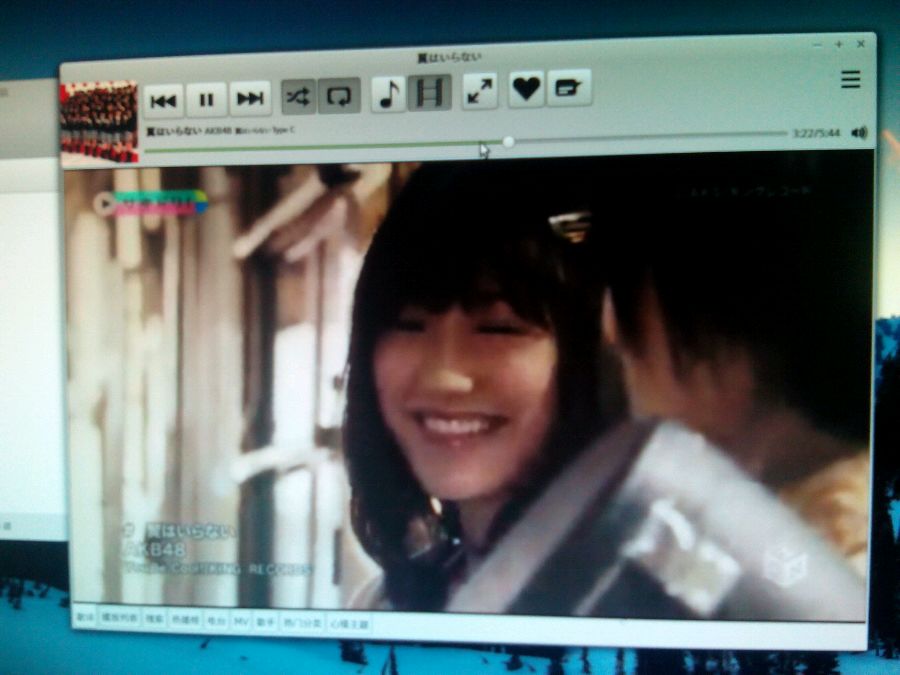Close the music player window
Screen dimensions: 900x675
tap(861, 44)
